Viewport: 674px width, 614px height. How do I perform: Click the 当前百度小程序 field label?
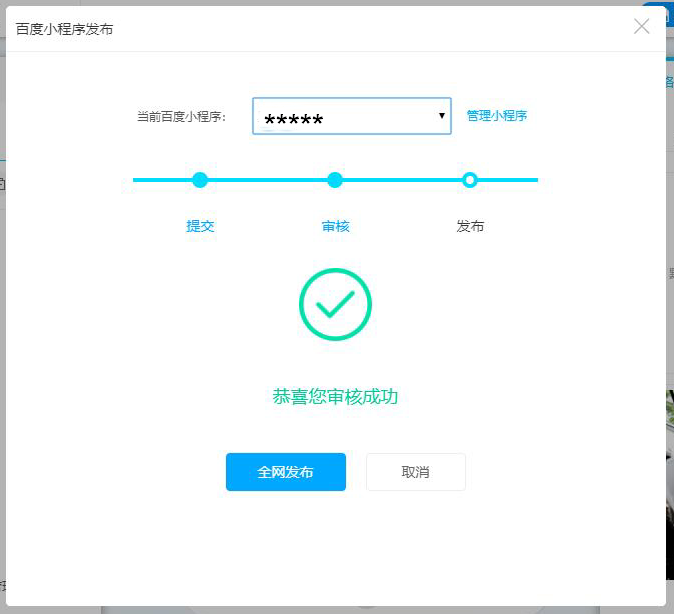tap(182, 116)
